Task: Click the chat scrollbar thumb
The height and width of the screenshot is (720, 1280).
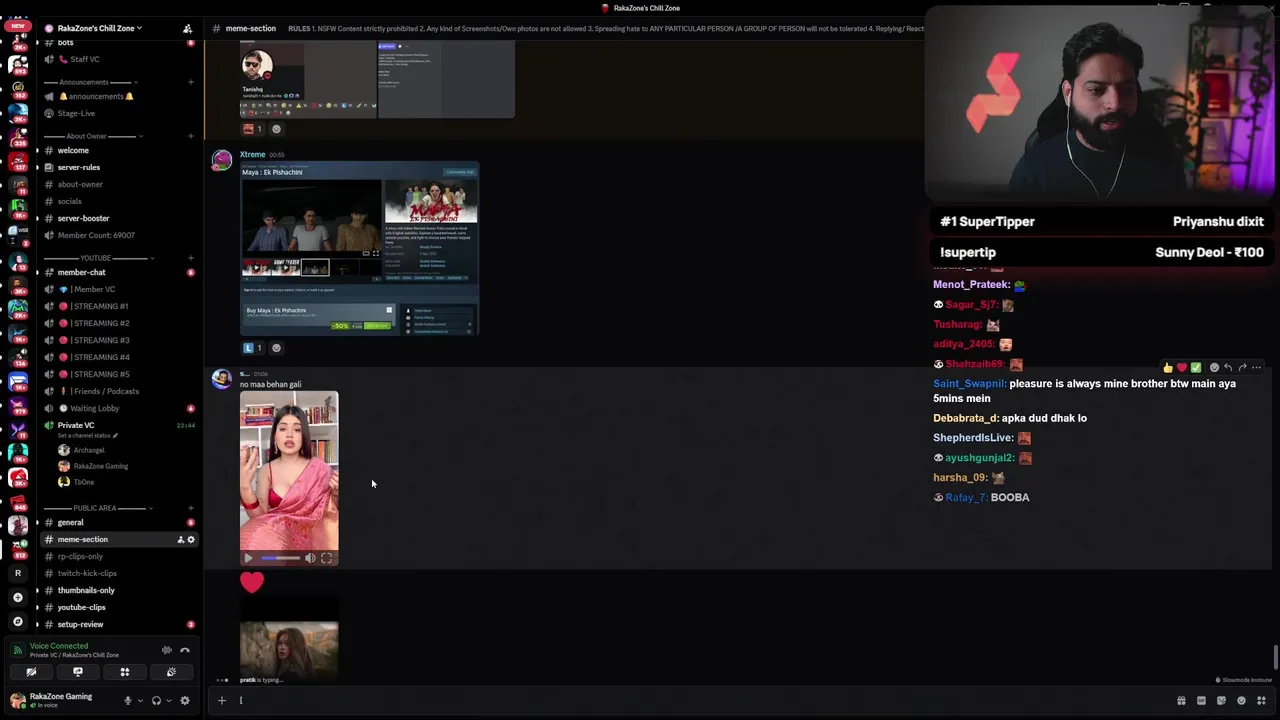Action: point(1275,659)
